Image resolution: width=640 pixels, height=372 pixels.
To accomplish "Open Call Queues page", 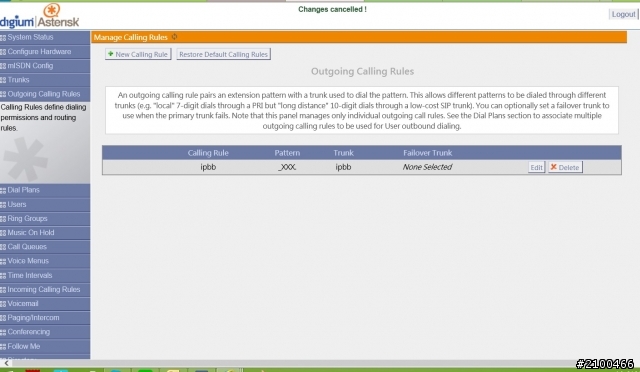I will 45,247.
